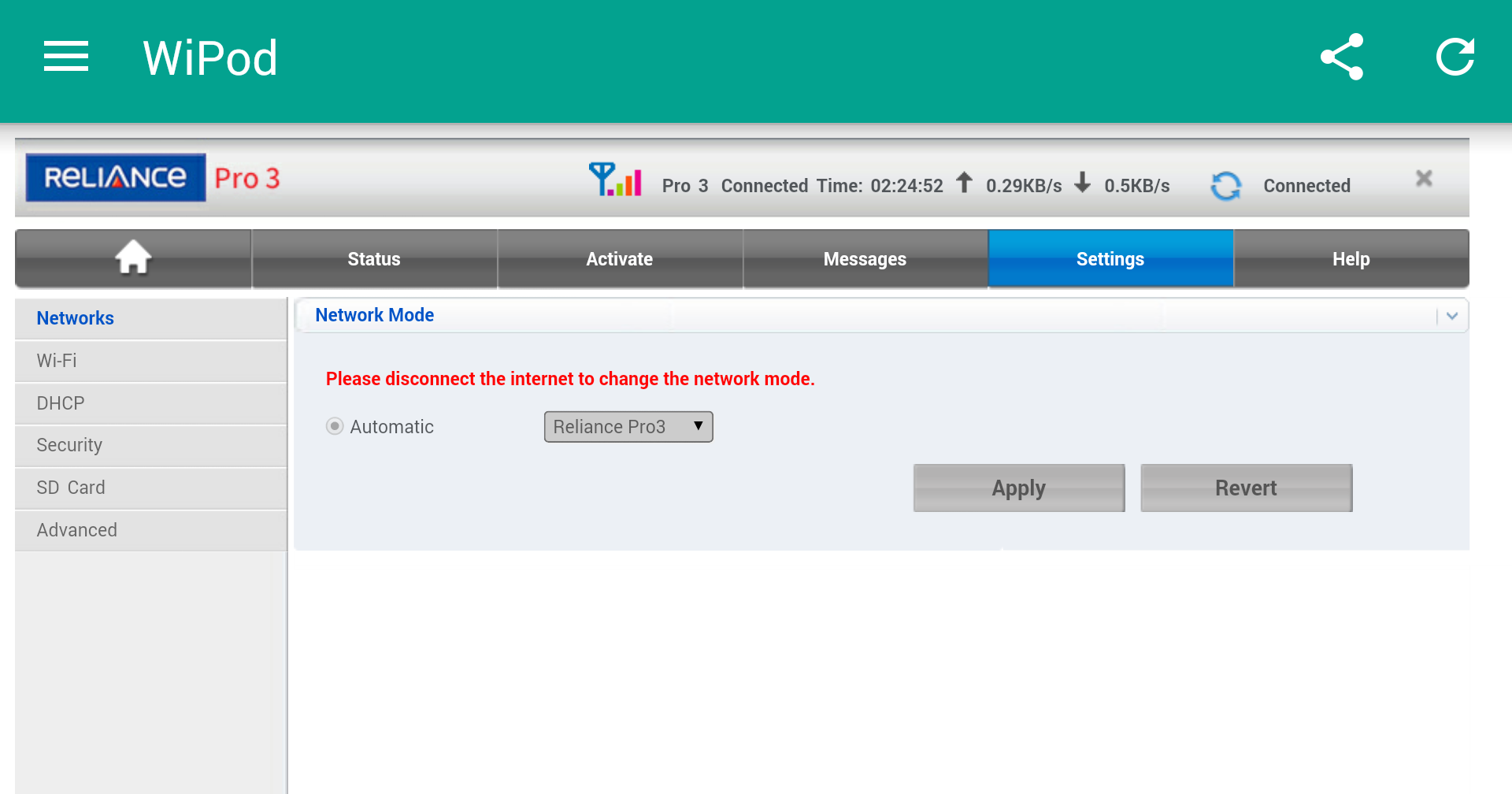Click the Connected status text
The width and height of the screenshot is (1512, 794).
pyautogui.click(x=1307, y=186)
